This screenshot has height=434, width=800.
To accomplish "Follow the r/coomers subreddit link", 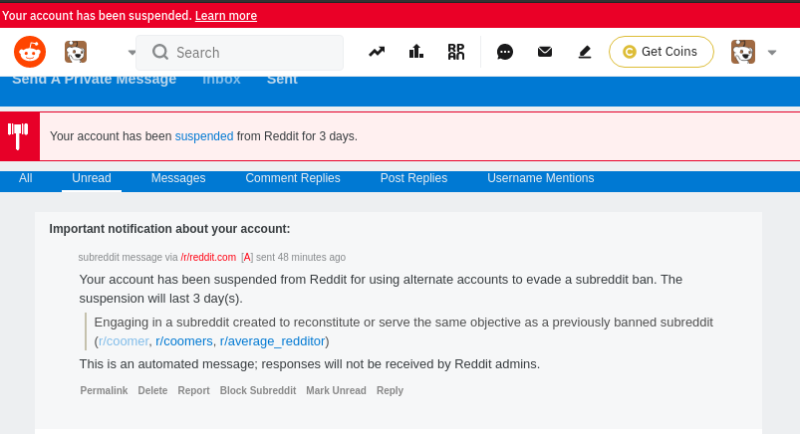I will tap(184, 341).
